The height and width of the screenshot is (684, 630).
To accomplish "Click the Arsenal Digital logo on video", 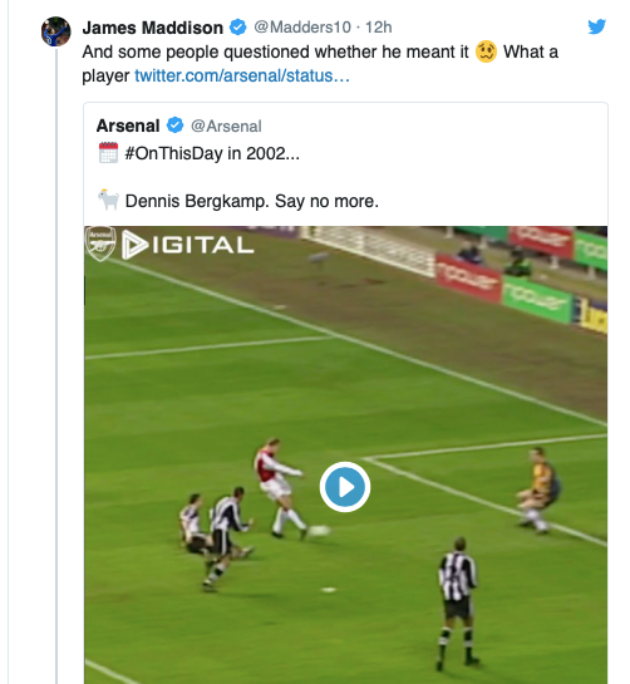I will (x=170, y=244).
